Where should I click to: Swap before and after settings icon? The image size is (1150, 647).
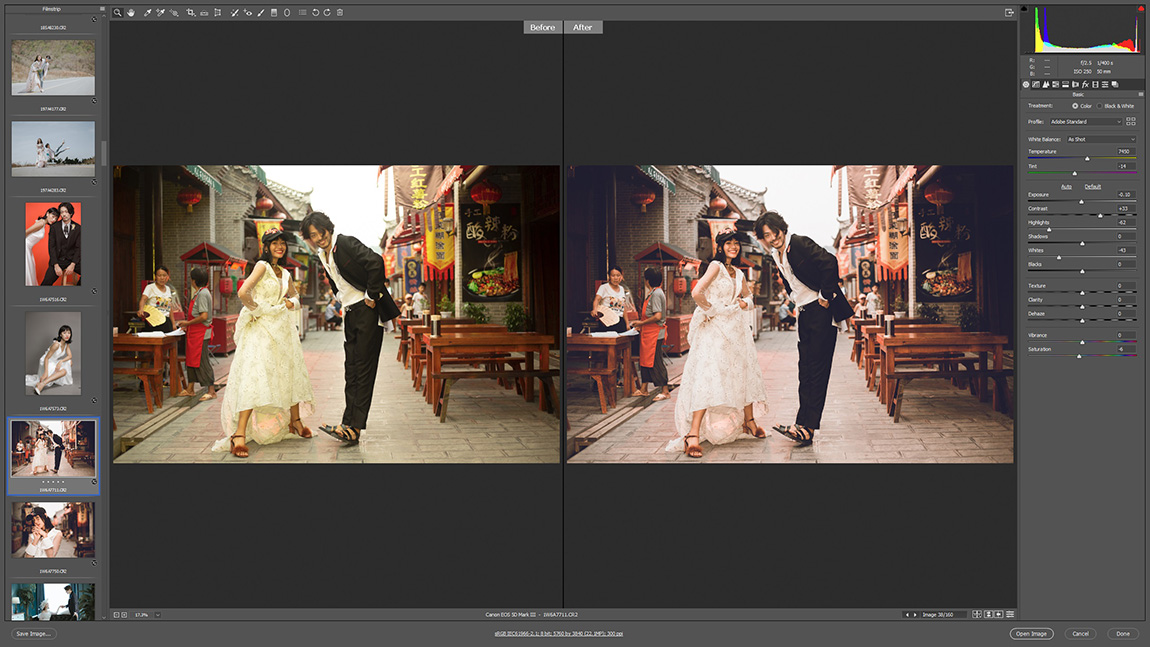pyautogui.click(x=989, y=615)
